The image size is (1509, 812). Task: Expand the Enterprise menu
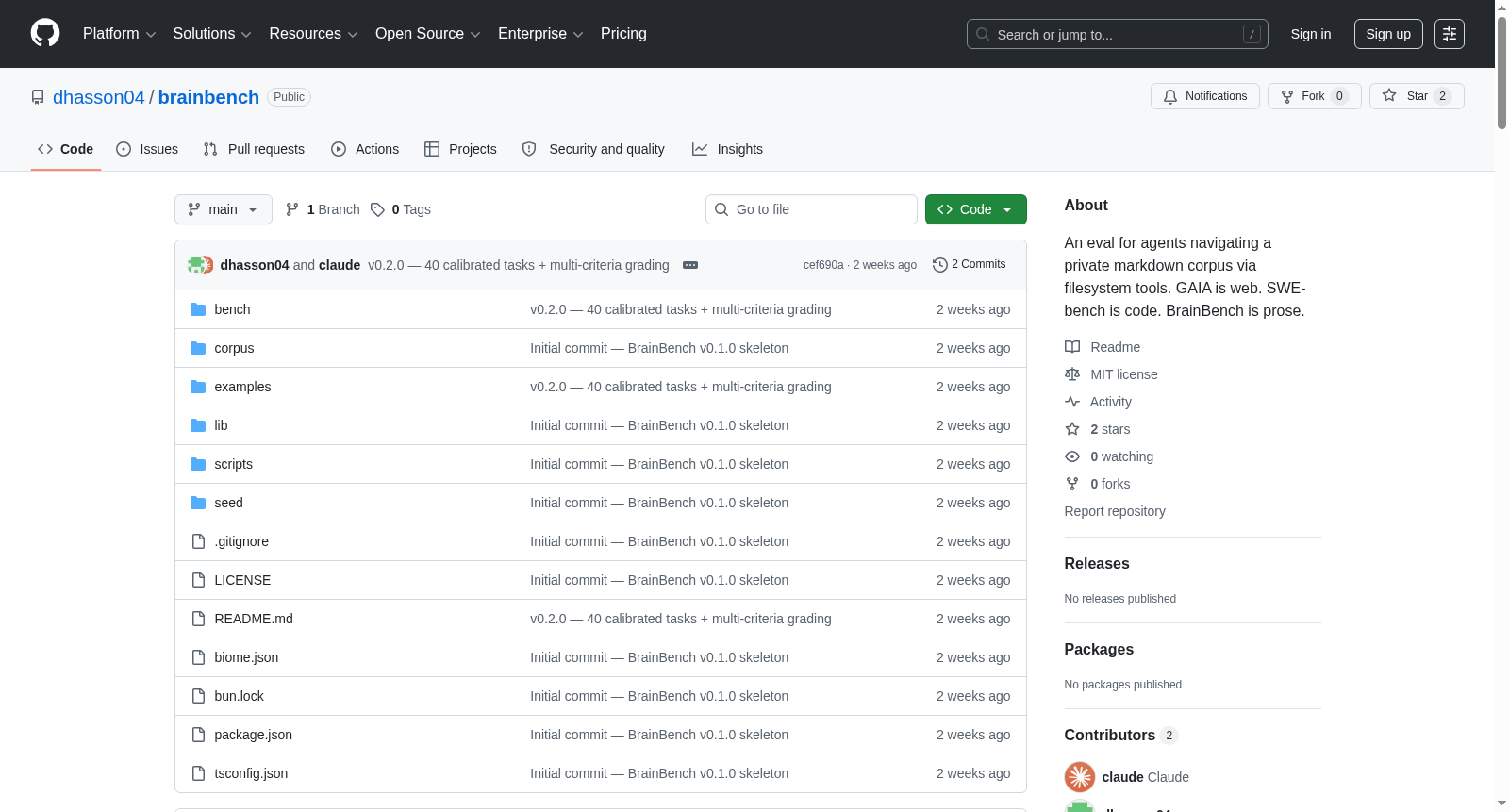pos(540,34)
